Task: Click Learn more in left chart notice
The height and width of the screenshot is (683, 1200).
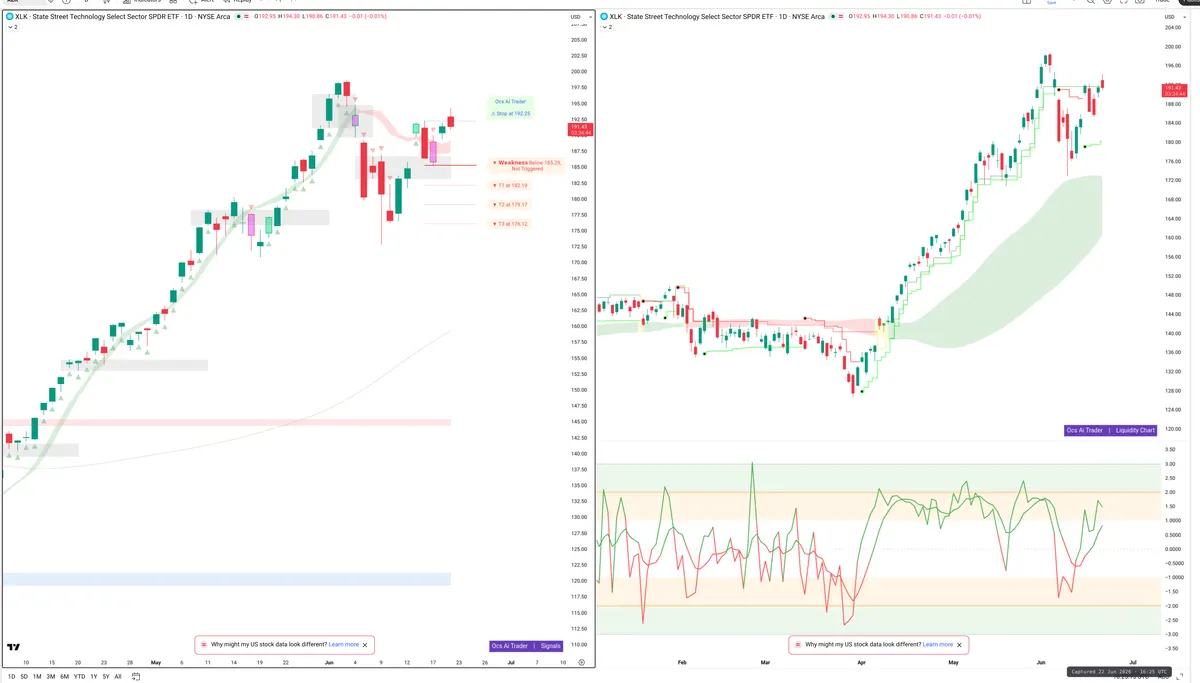Action: tap(343, 645)
